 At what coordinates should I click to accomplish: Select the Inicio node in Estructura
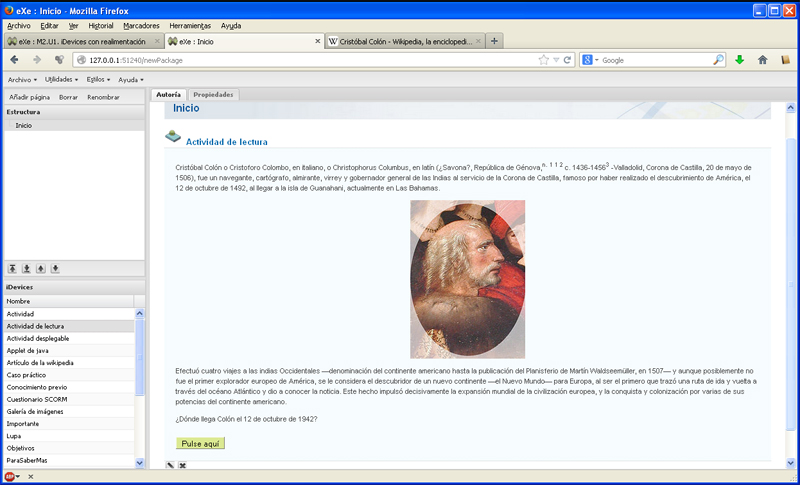(23, 125)
